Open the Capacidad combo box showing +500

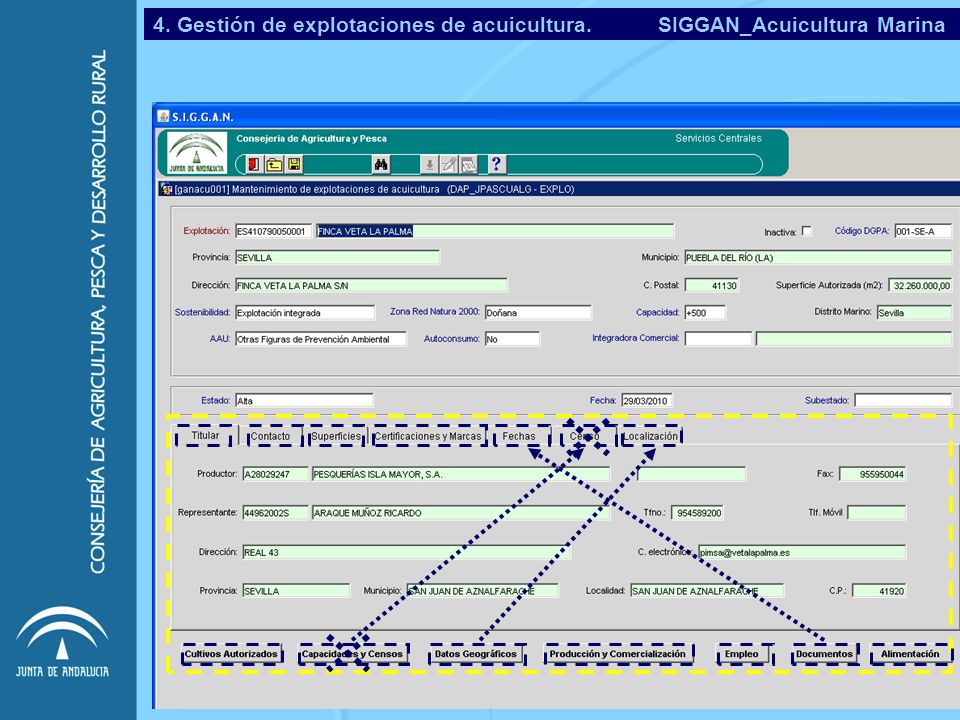[705, 313]
